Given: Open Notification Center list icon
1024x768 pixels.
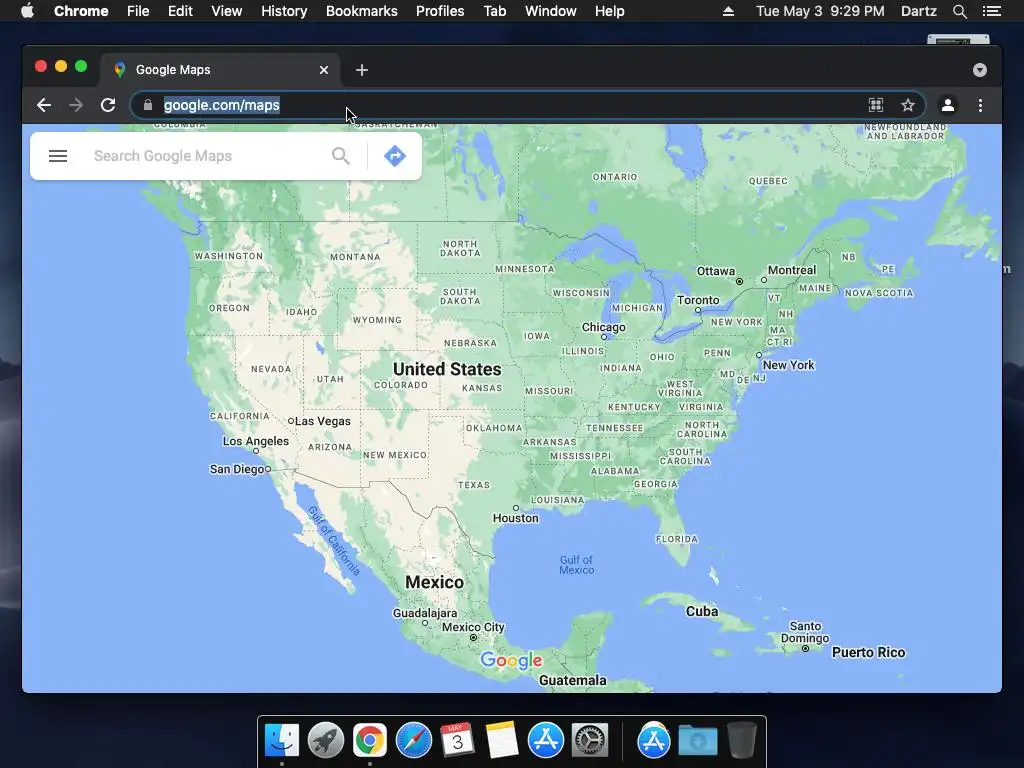Looking at the screenshot, I should pos(992,11).
